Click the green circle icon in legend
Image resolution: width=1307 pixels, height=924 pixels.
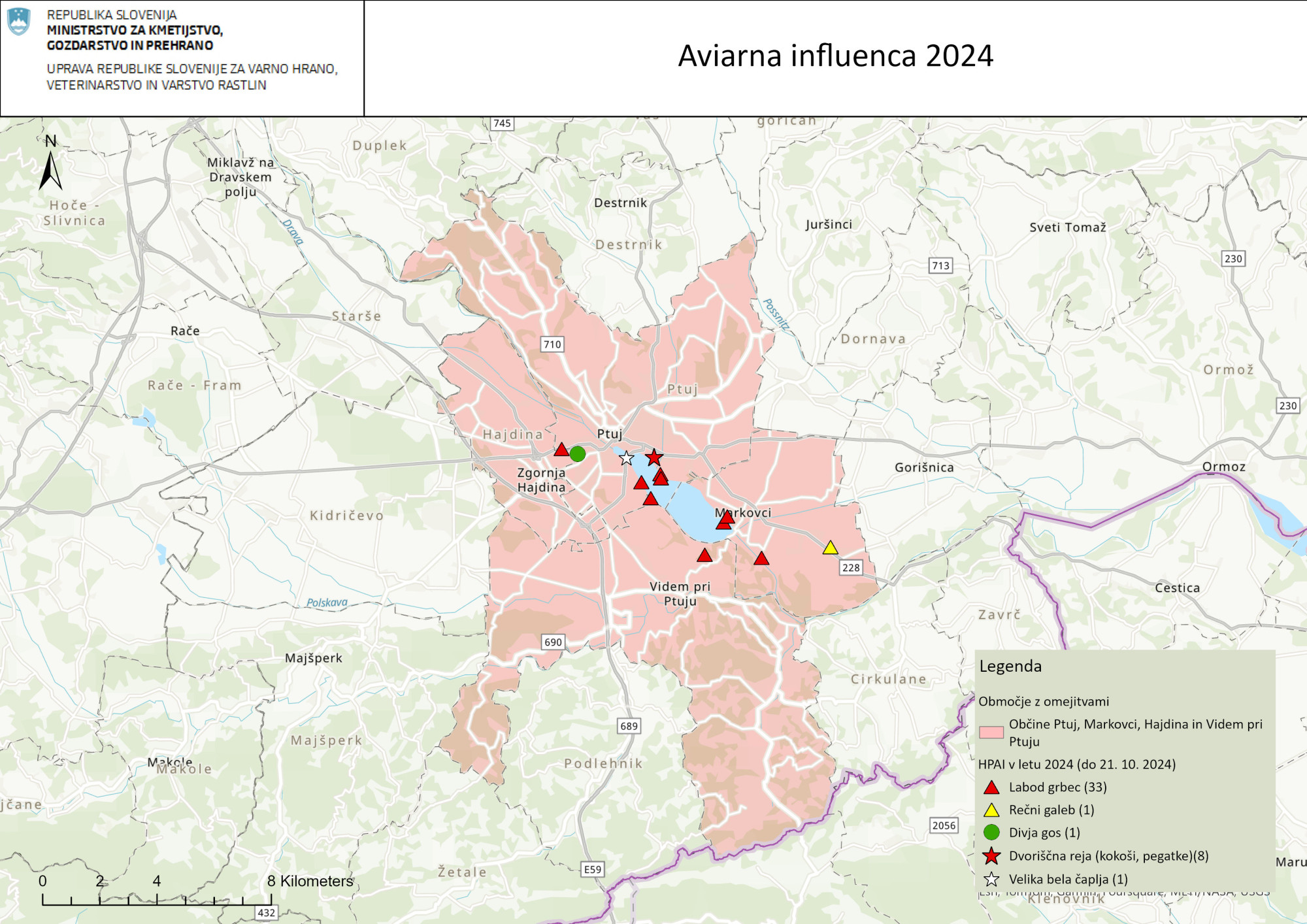click(x=991, y=833)
